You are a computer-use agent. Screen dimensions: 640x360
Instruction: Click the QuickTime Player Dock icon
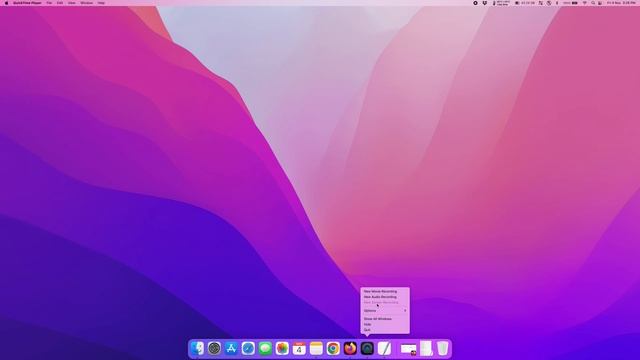point(367,348)
